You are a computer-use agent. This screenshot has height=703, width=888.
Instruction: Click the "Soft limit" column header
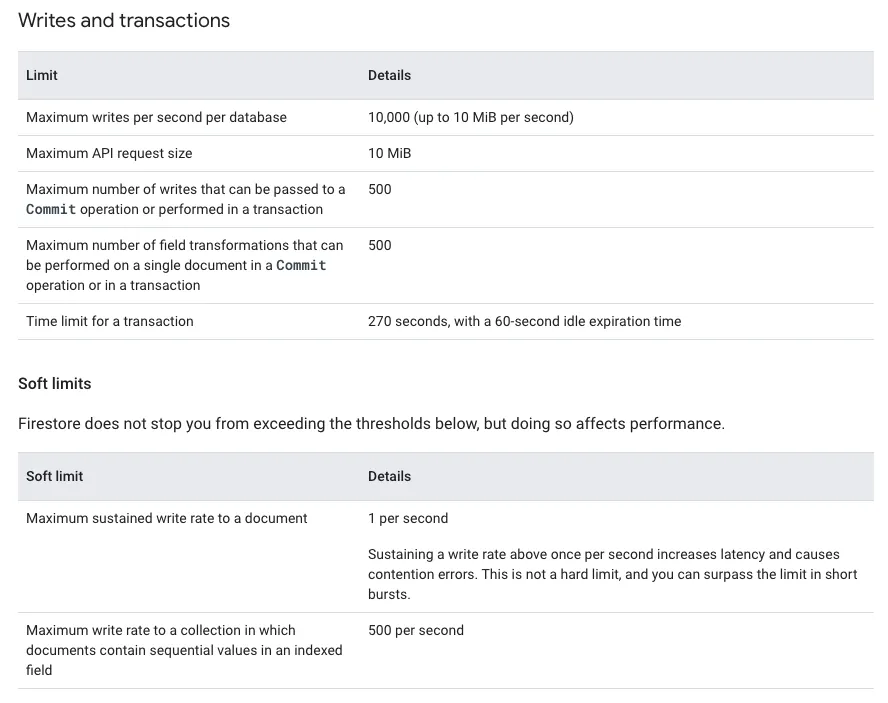[54, 476]
